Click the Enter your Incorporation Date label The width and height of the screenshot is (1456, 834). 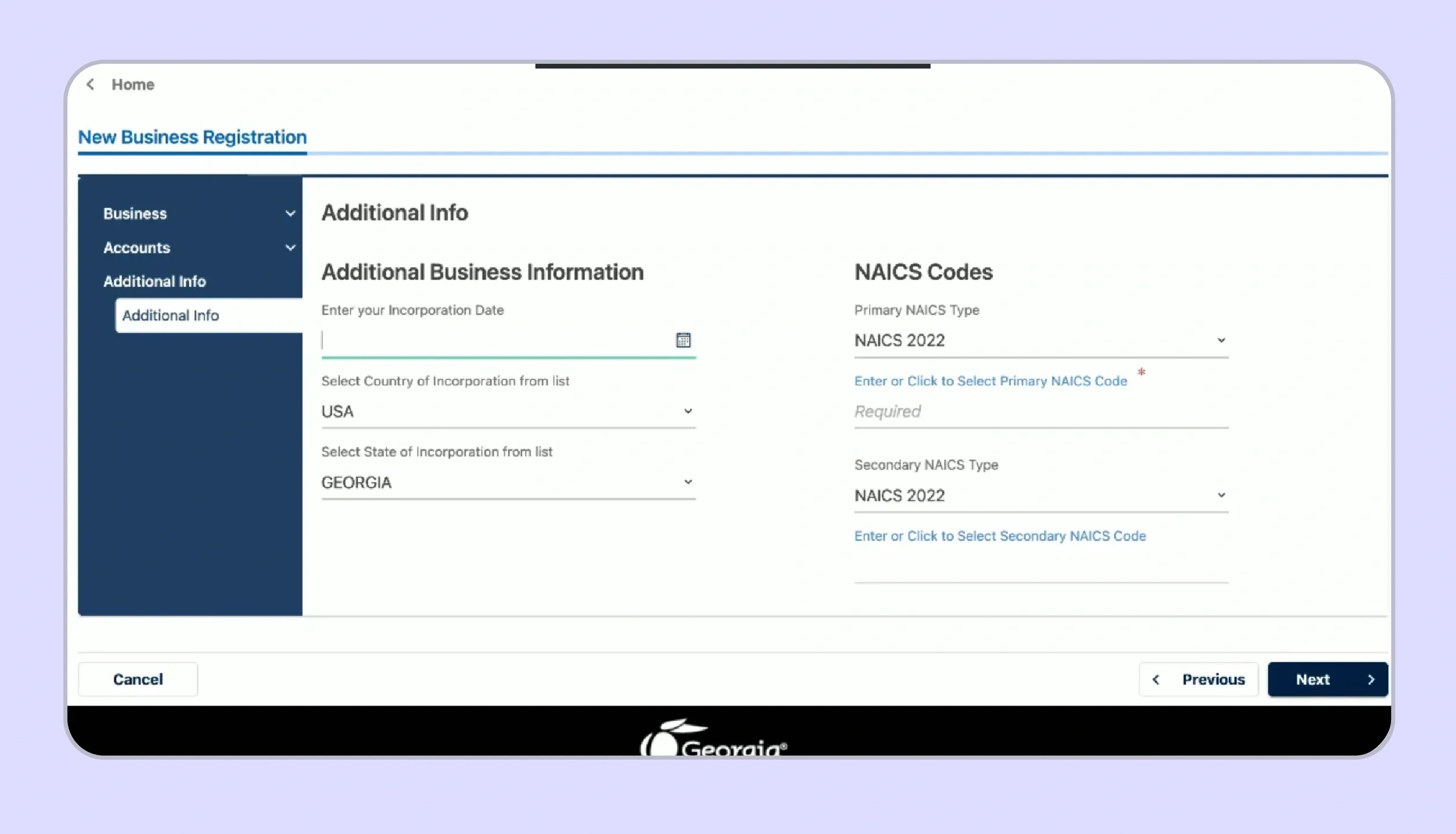pyautogui.click(x=412, y=310)
